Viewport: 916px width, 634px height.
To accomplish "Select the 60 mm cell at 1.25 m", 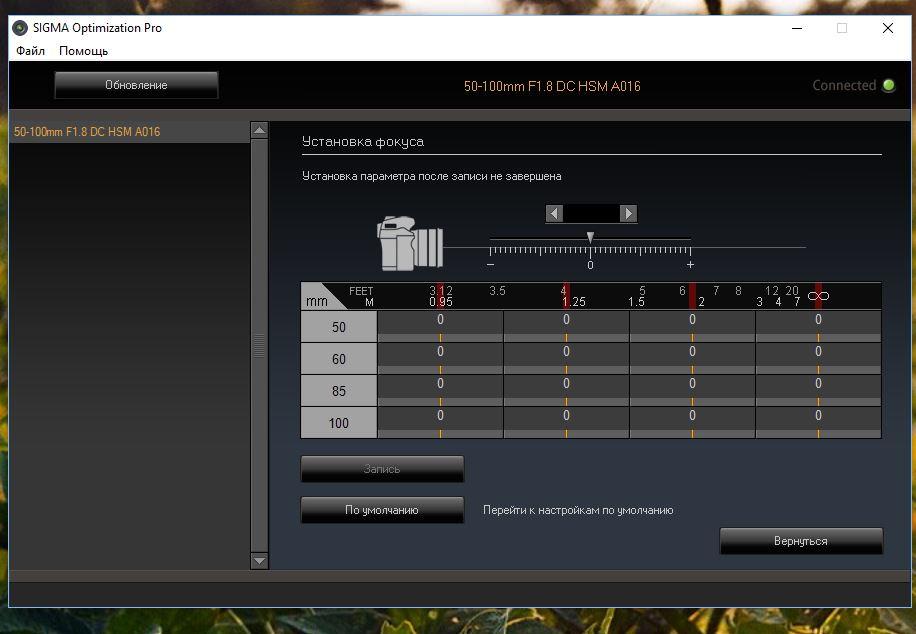I will click(x=567, y=358).
